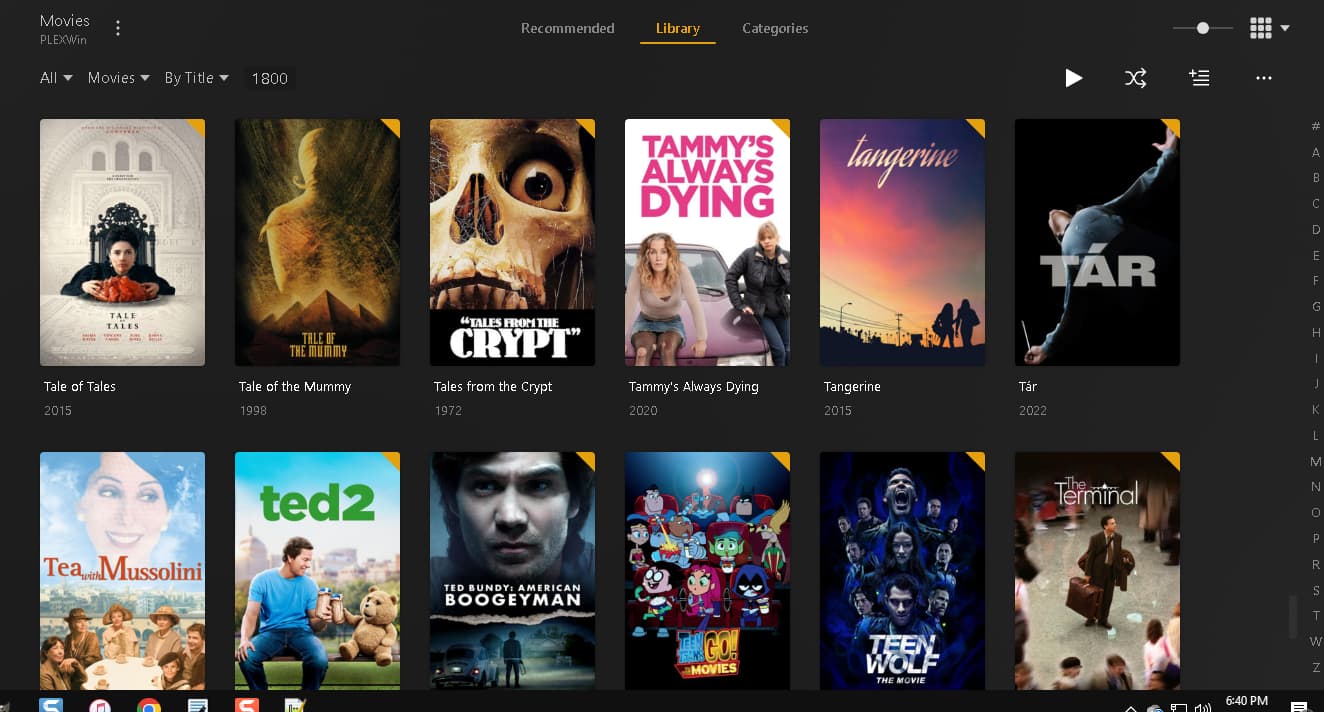
Task: Open Tales from the Crypt poster
Action: [512, 242]
